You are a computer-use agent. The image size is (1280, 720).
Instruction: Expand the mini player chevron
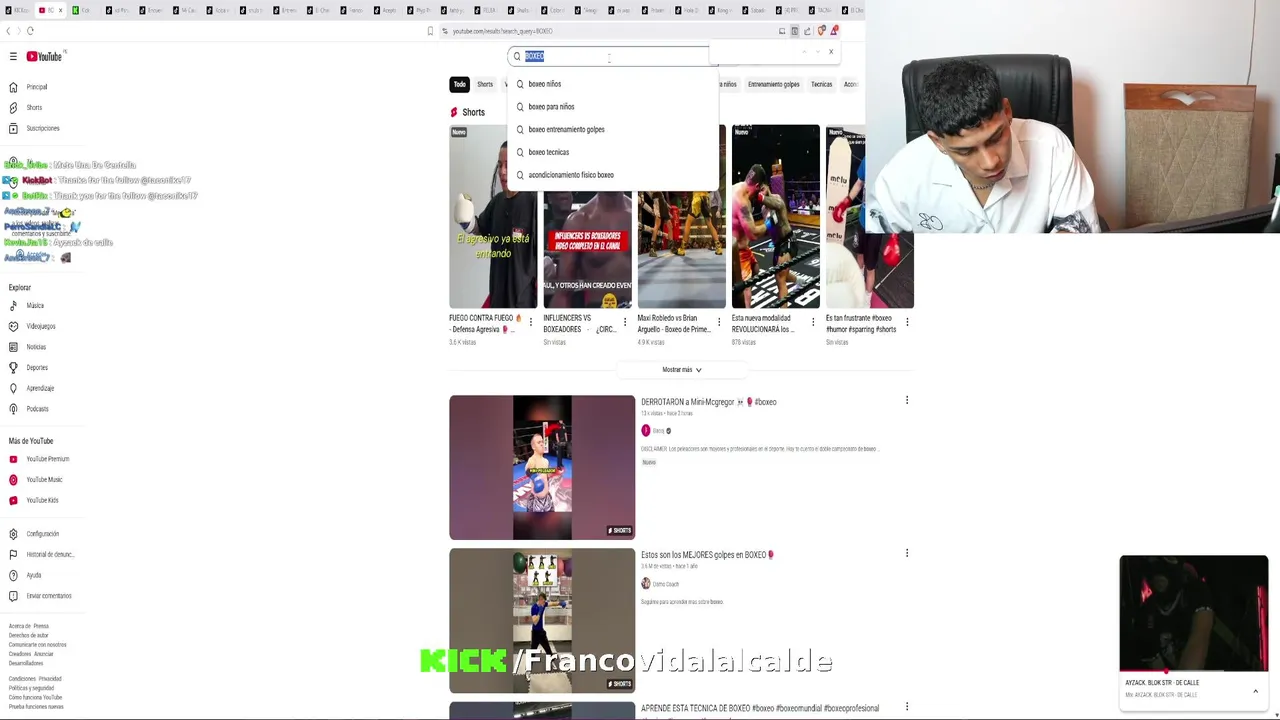[1255, 691]
